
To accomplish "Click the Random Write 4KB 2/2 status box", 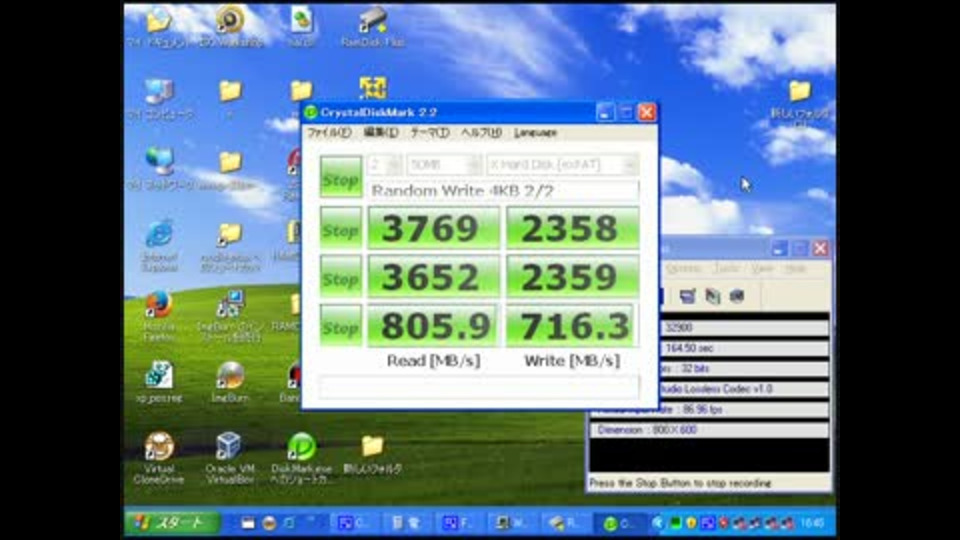I will (502, 191).
